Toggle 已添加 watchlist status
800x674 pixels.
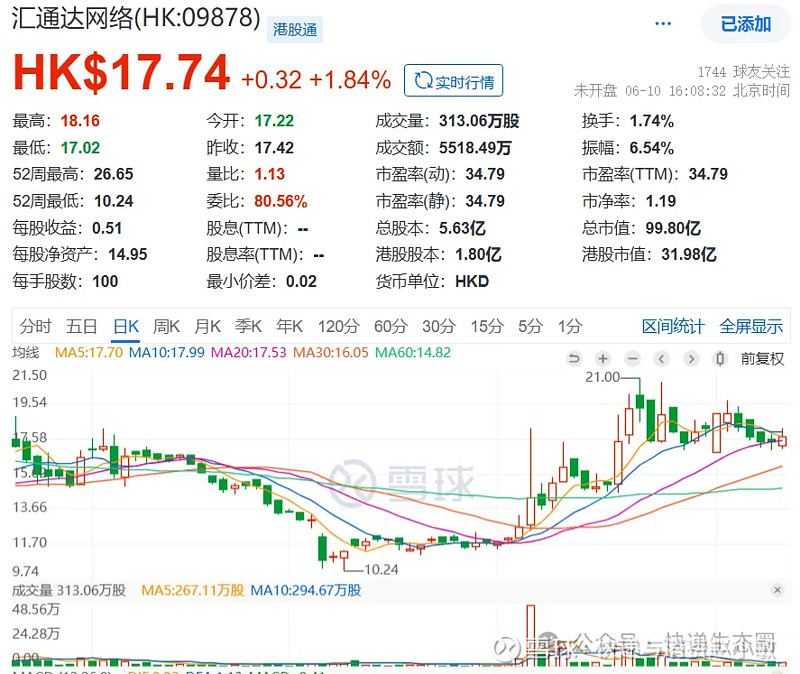coord(745,23)
